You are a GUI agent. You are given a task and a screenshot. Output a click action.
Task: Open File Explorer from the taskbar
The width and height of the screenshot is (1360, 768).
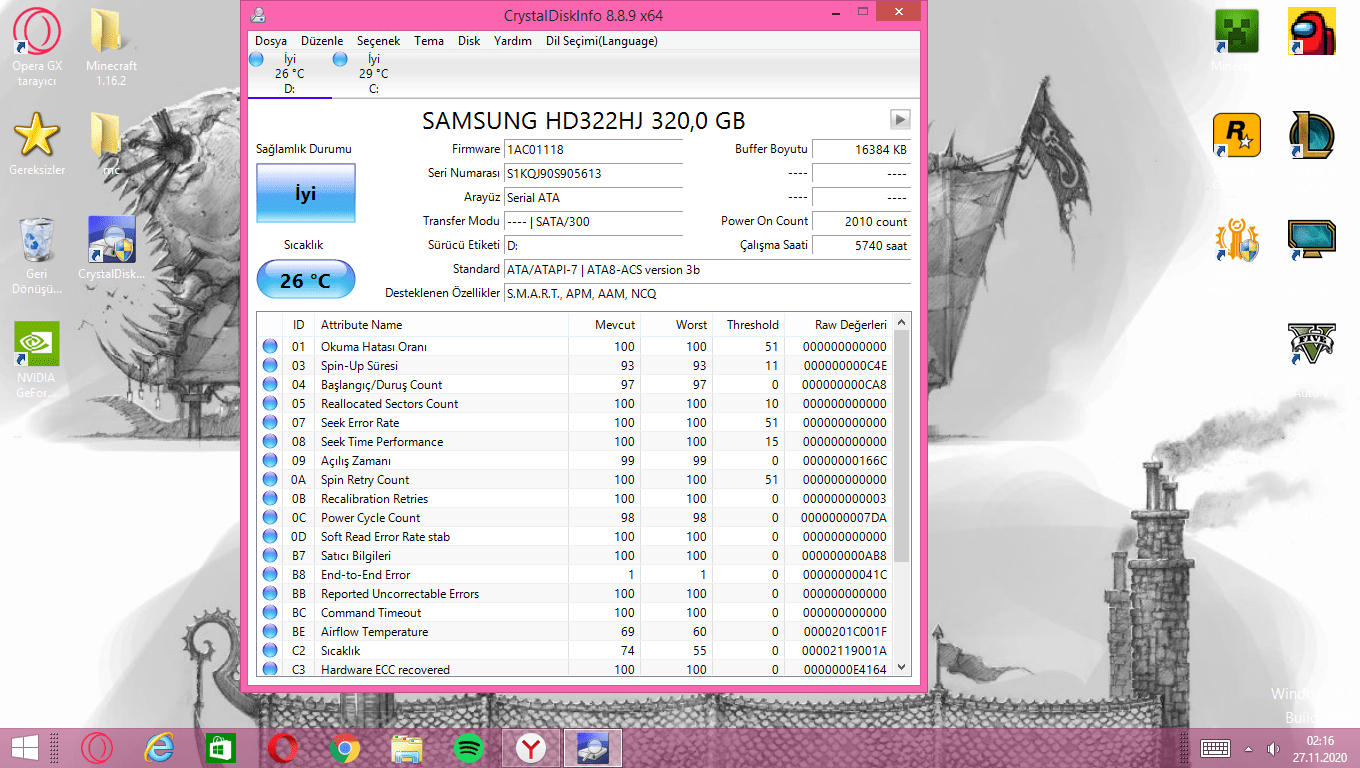[406, 748]
